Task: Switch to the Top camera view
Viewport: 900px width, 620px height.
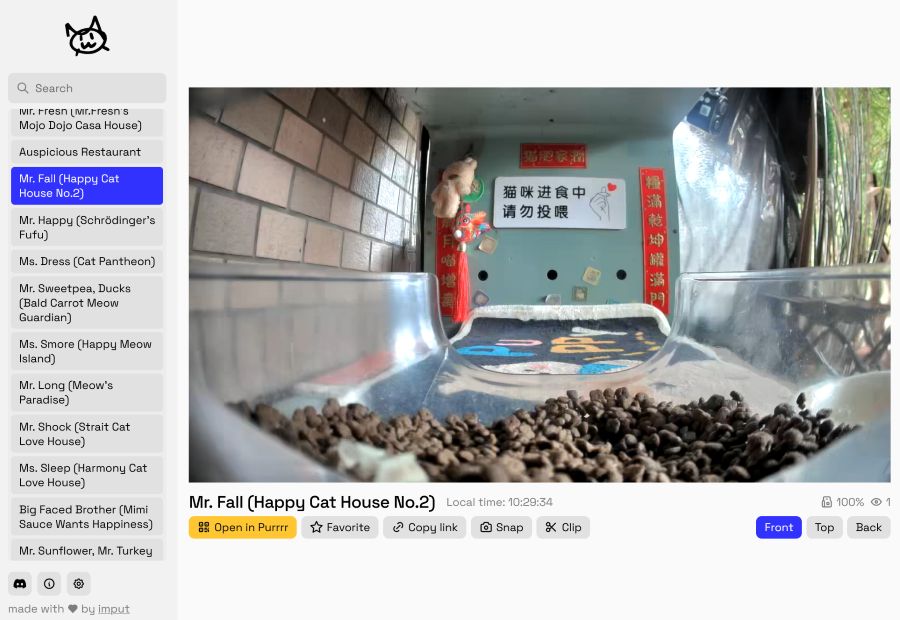Action: [824, 527]
